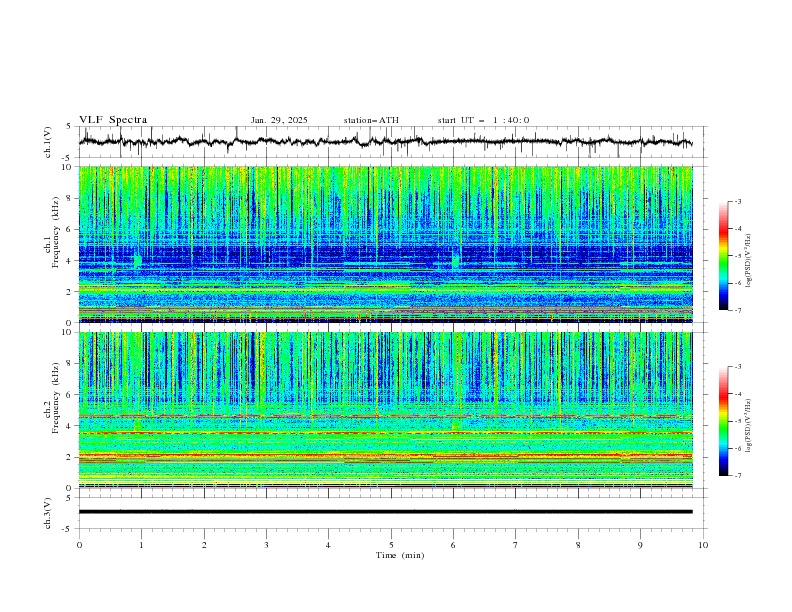Click the log(PSD) label beside ch.2 colorbar
792x612 pixels.
click(x=748, y=425)
